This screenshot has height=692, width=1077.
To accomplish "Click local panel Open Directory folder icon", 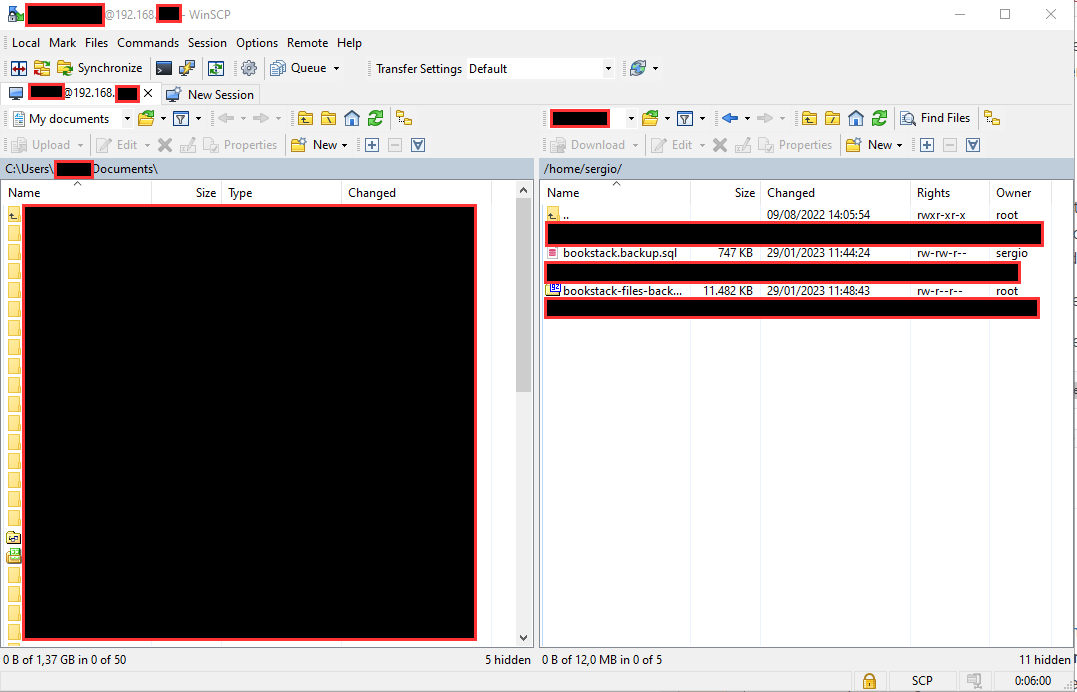I will click(146, 119).
